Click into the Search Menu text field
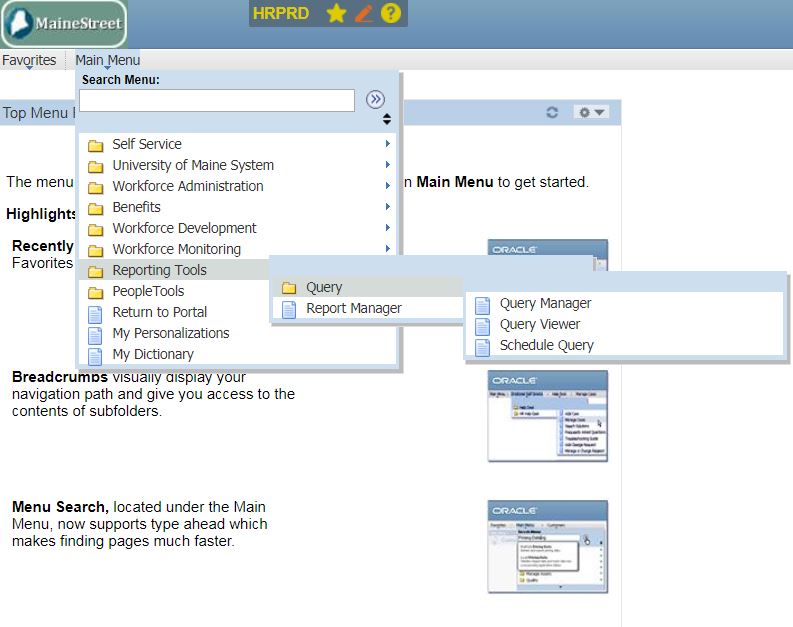Image resolution: width=793 pixels, height=627 pixels. coord(217,100)
